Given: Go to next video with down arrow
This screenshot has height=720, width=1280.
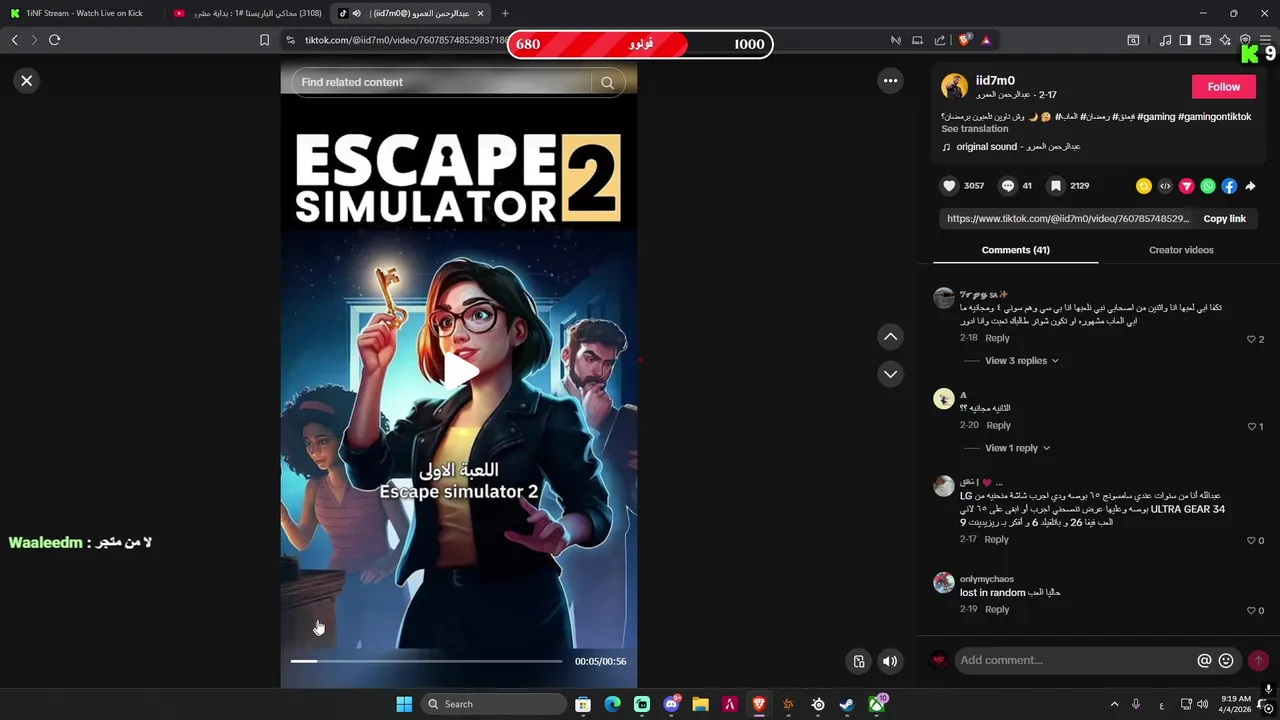Looking at the screenshot, I should (890, 374).
